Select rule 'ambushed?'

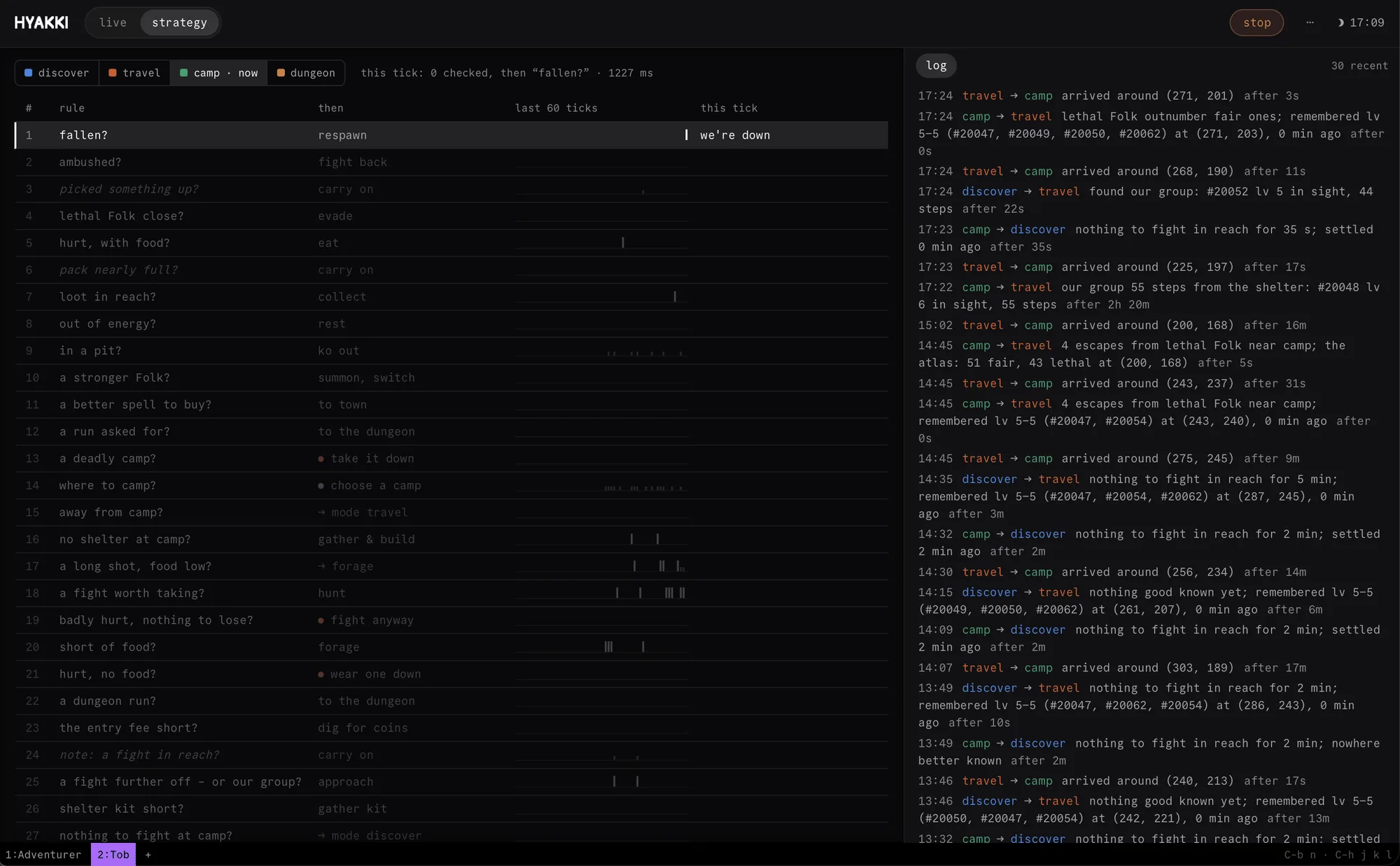click(x=451, y=162)
